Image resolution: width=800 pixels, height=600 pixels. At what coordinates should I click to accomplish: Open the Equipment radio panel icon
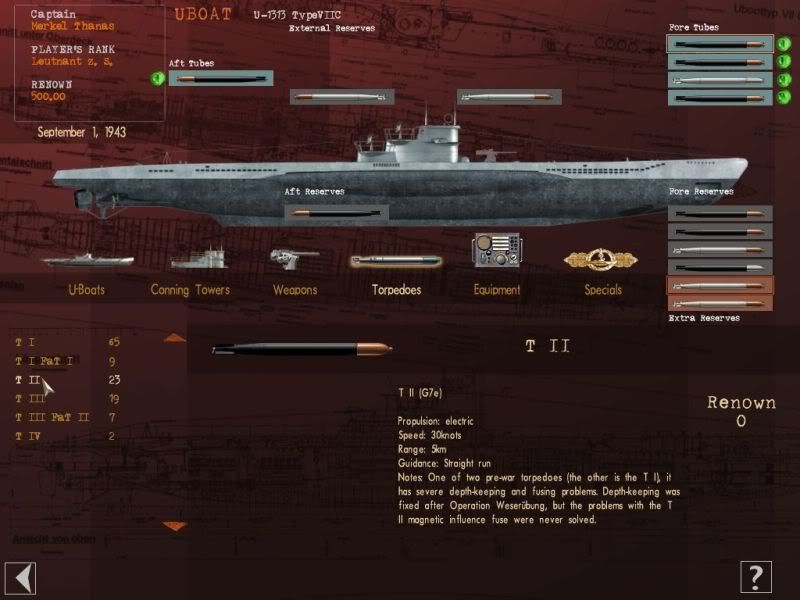point(497,250)
